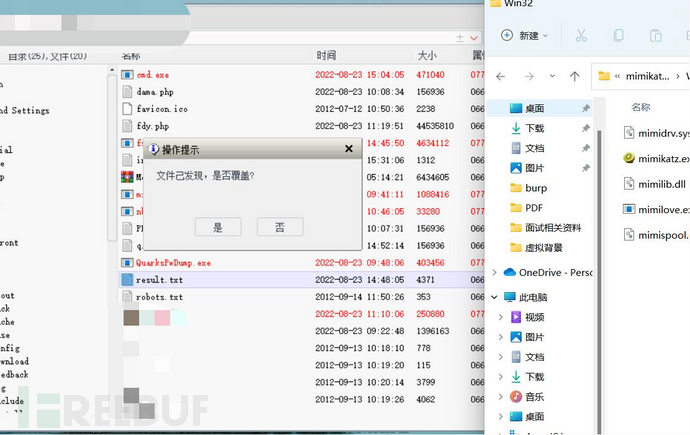The width and height of the screenshot is (690, 435).
Task: Unpin 桌面 using its pin icon
Action: [x=586, y=108]
